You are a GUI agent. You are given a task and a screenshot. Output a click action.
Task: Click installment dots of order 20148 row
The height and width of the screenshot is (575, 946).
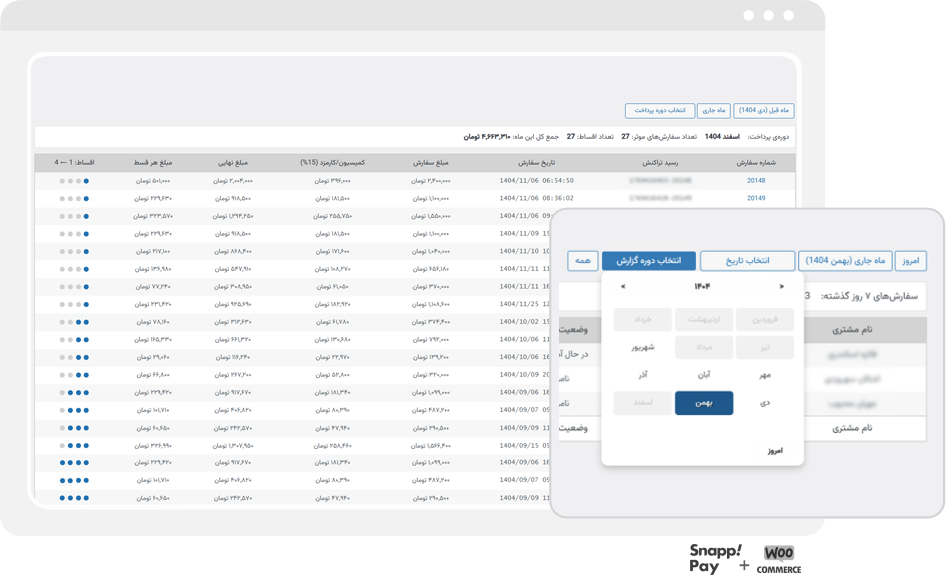(x=74, y=181)
